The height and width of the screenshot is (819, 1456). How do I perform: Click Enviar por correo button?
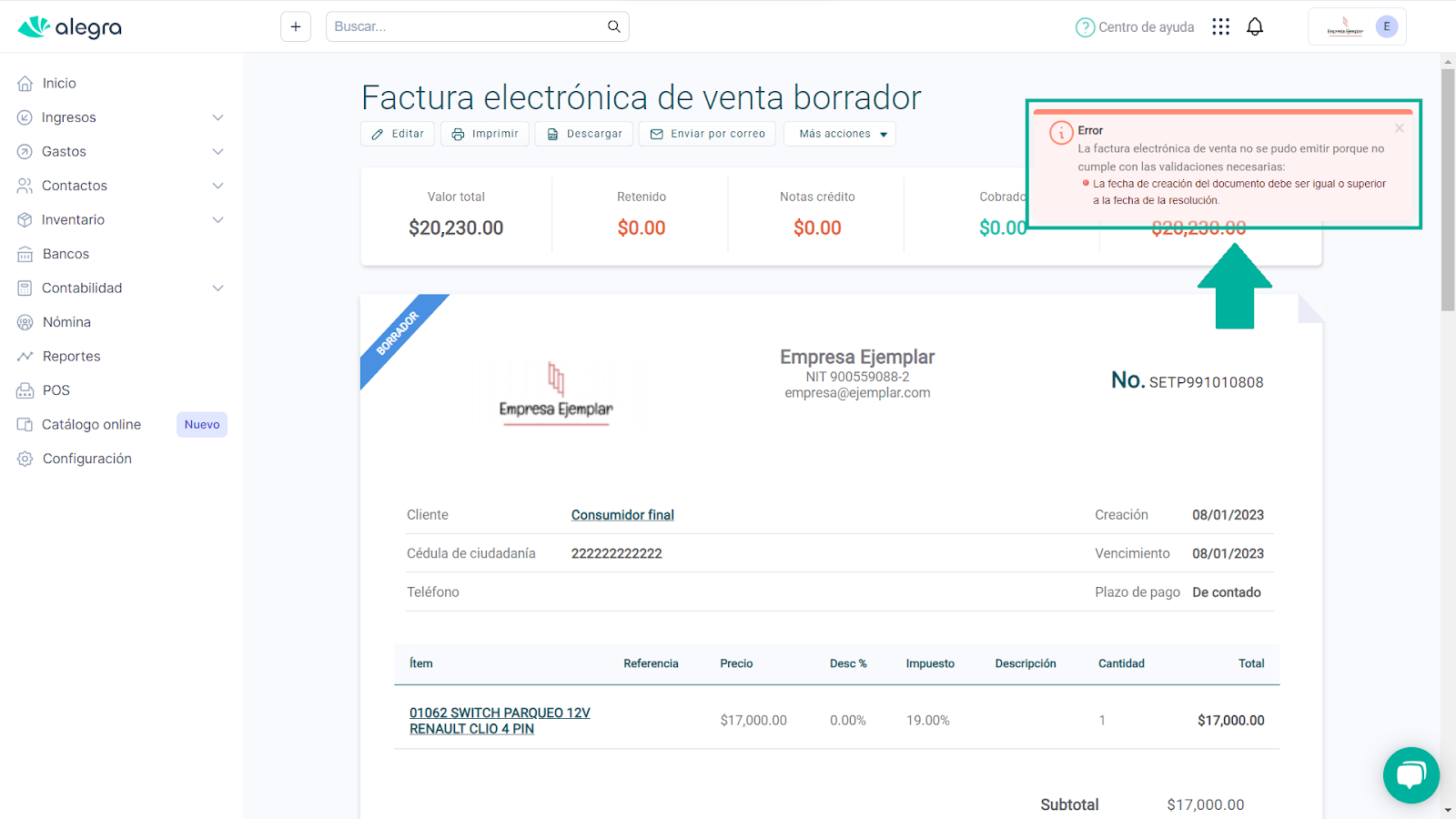[707, 134]
